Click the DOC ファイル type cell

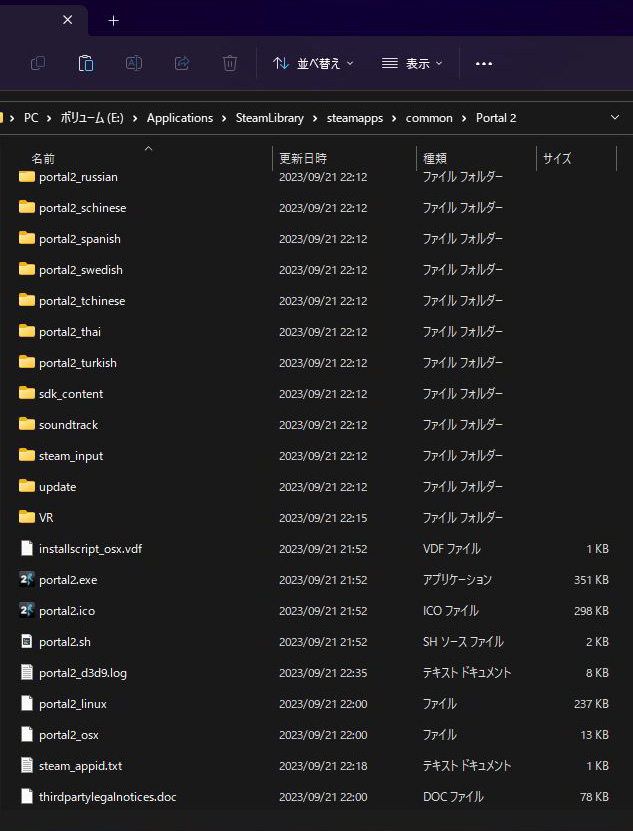(453, 797)
